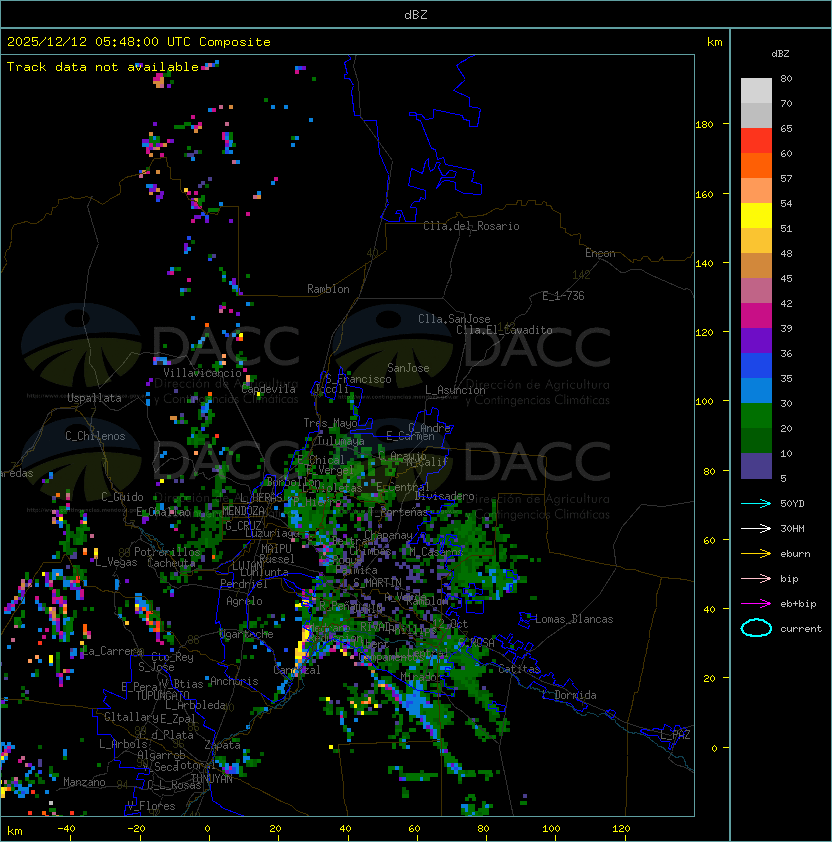Pick the light grey 70-80 dBZ swatch
This screenshot has height=842, width=832.
756,91
